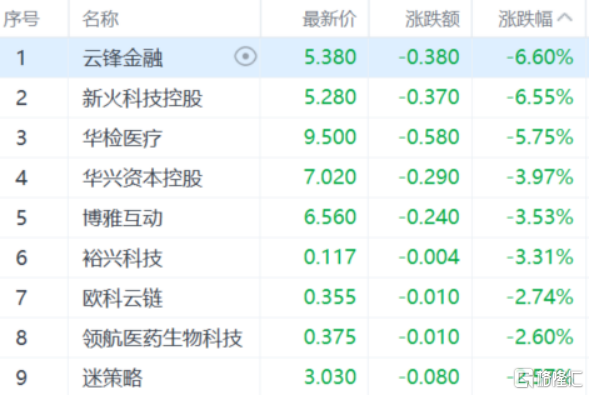Open stock 欧科云链
The image size is (589, 395).
coord(122,298)
